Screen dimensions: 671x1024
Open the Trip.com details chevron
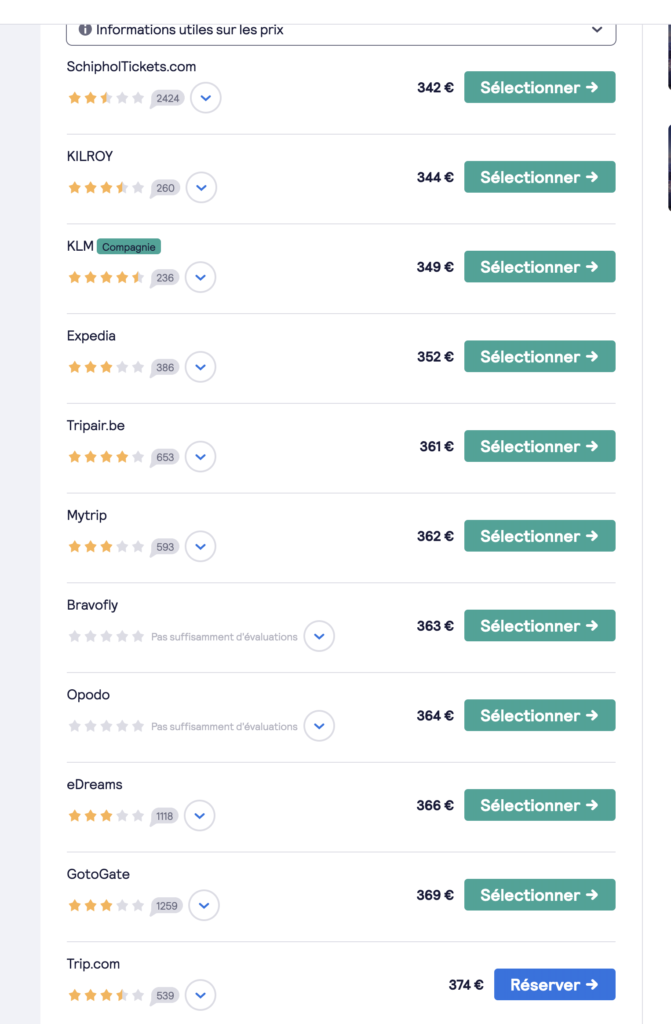[x=201, y=995]
